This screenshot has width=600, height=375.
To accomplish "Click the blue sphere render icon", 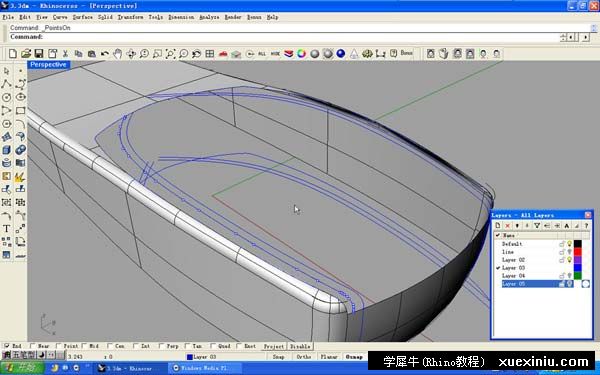I will coord(341,54).
